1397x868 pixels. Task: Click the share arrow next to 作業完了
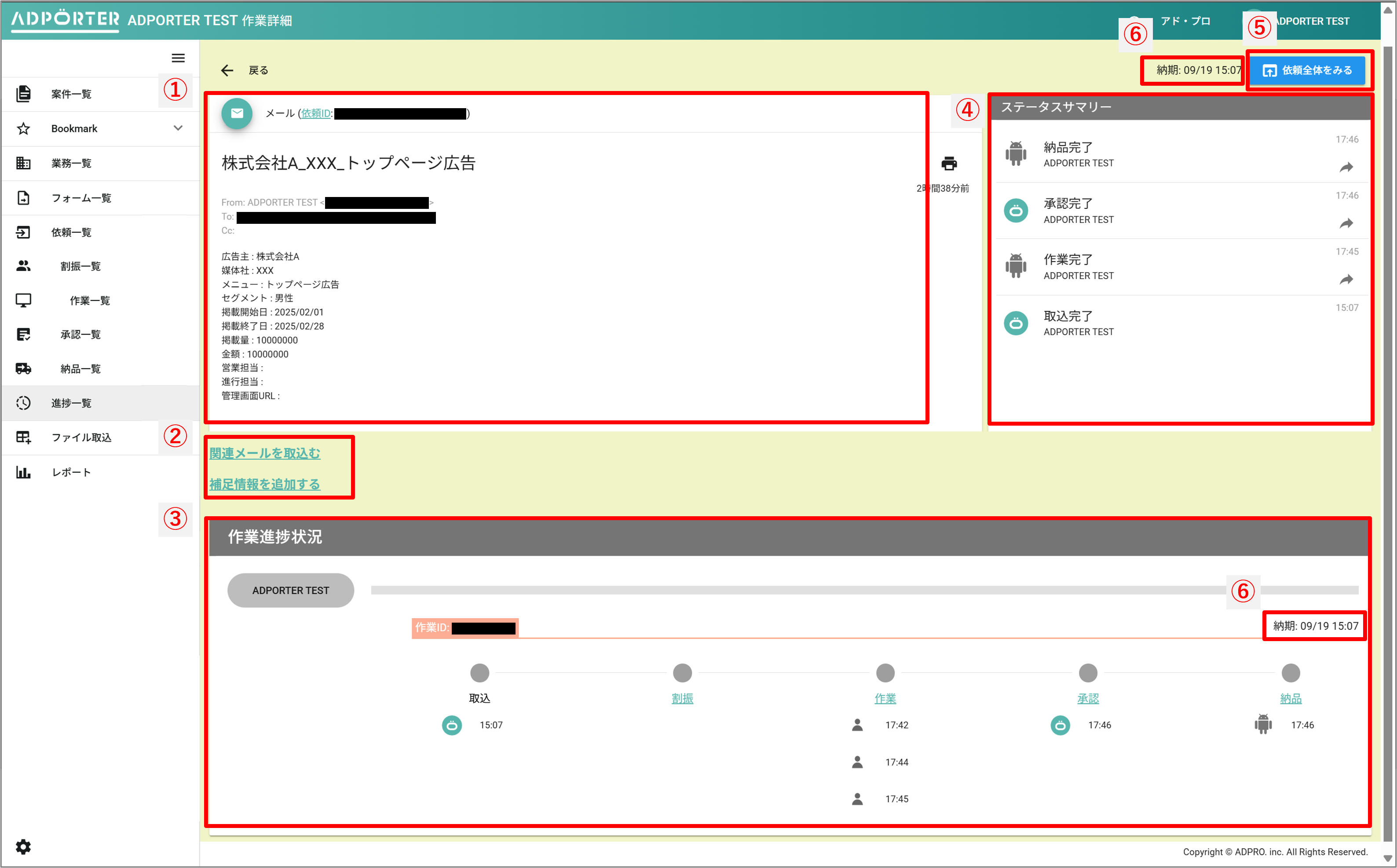[1346, 280]
